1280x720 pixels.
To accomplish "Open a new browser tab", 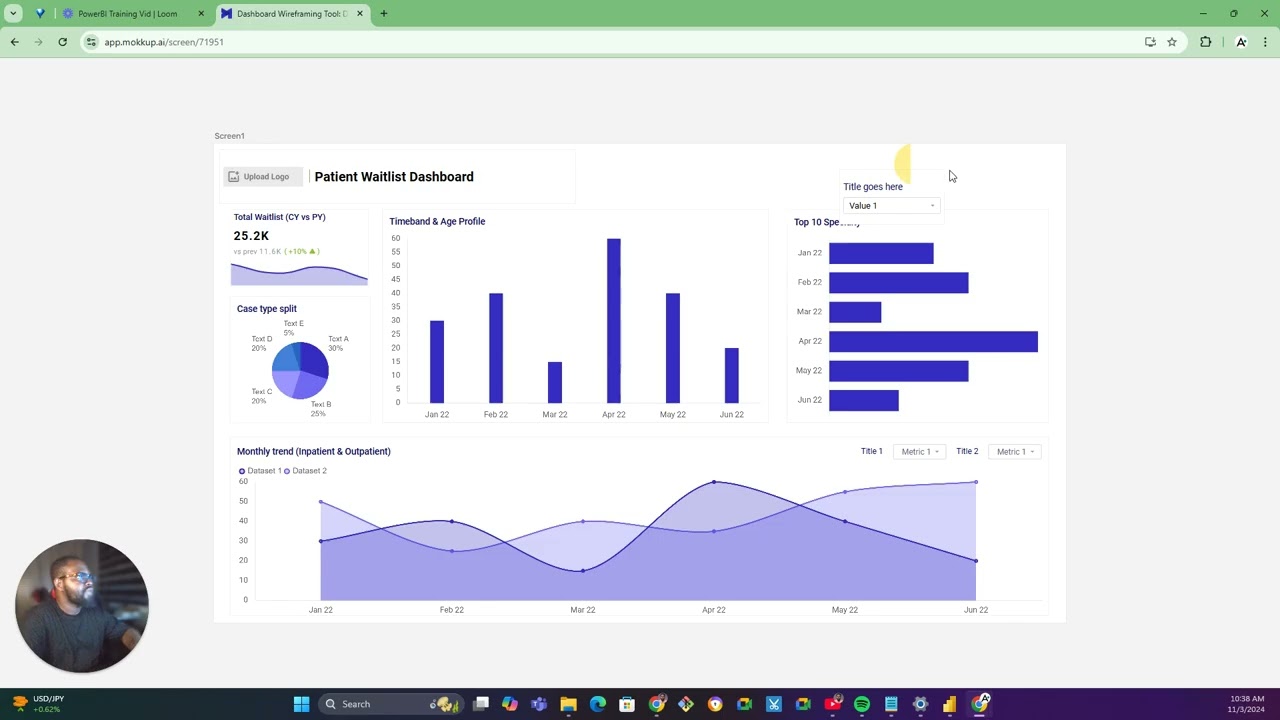I will (x=384, y=14).
